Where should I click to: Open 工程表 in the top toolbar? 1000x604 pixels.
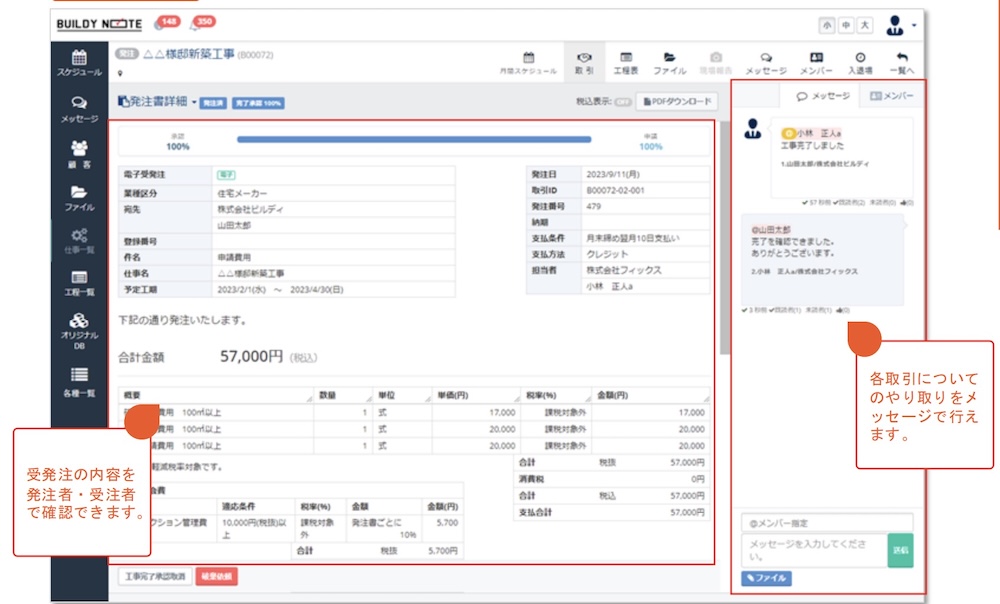[x=625, y=63]
